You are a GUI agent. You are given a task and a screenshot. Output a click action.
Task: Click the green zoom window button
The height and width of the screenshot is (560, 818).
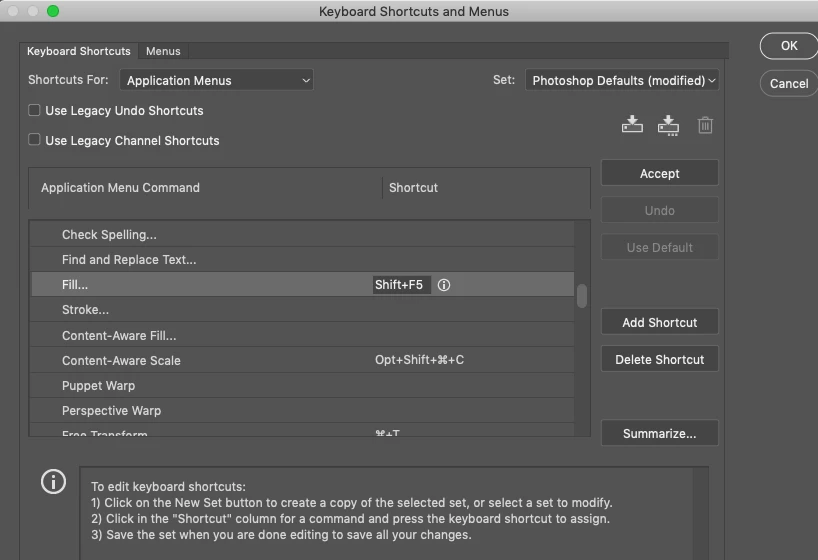tap(53, 11)
